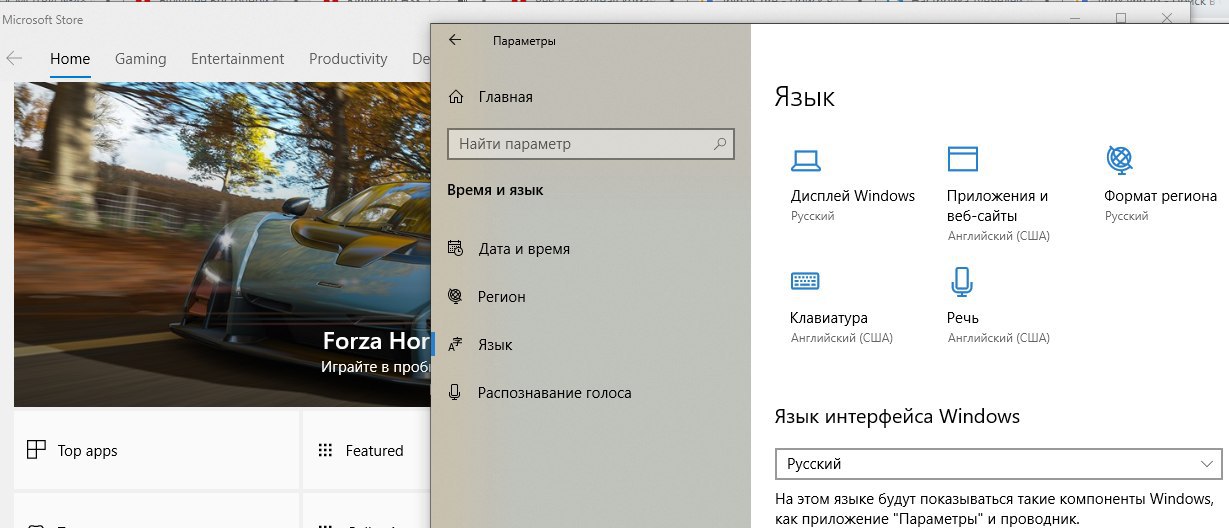The width and height of the screenshot is (1229, 528).
Task: Open the Forza Horizon banner in Store
Action: click(222, 244)
